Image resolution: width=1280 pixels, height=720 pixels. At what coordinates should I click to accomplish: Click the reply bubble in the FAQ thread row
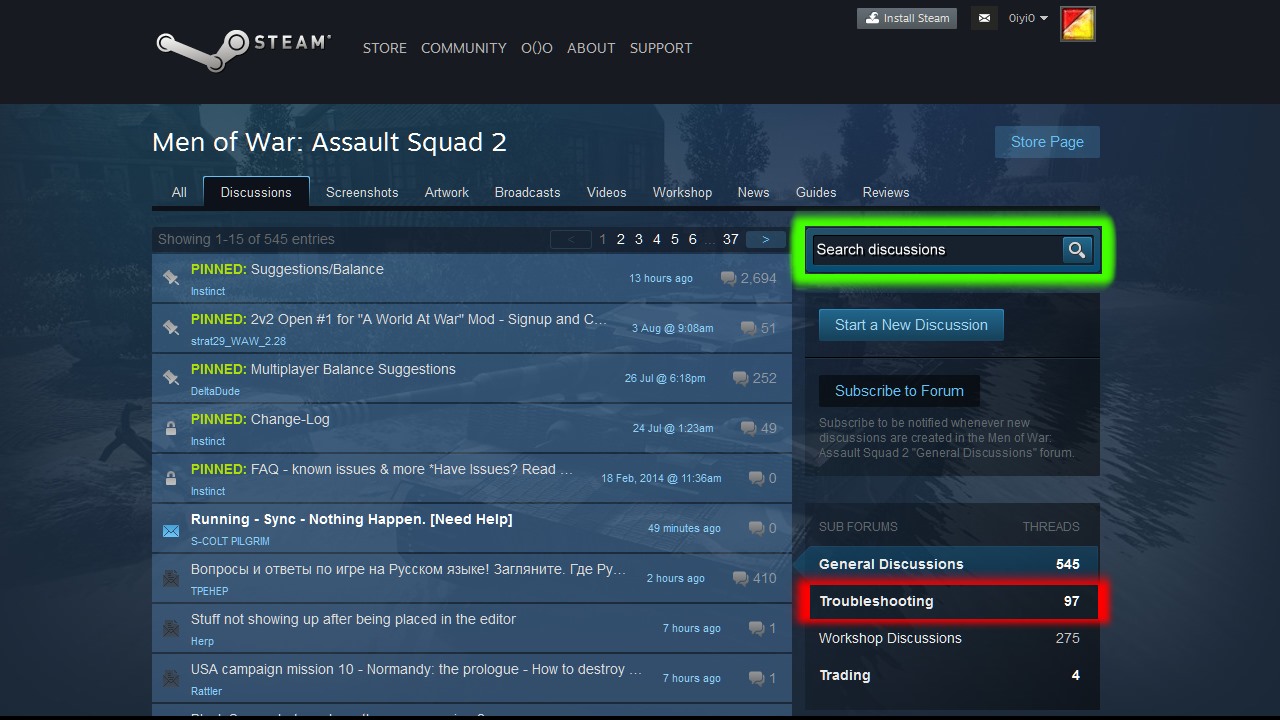pyautogui.click(x=756, y=478)
